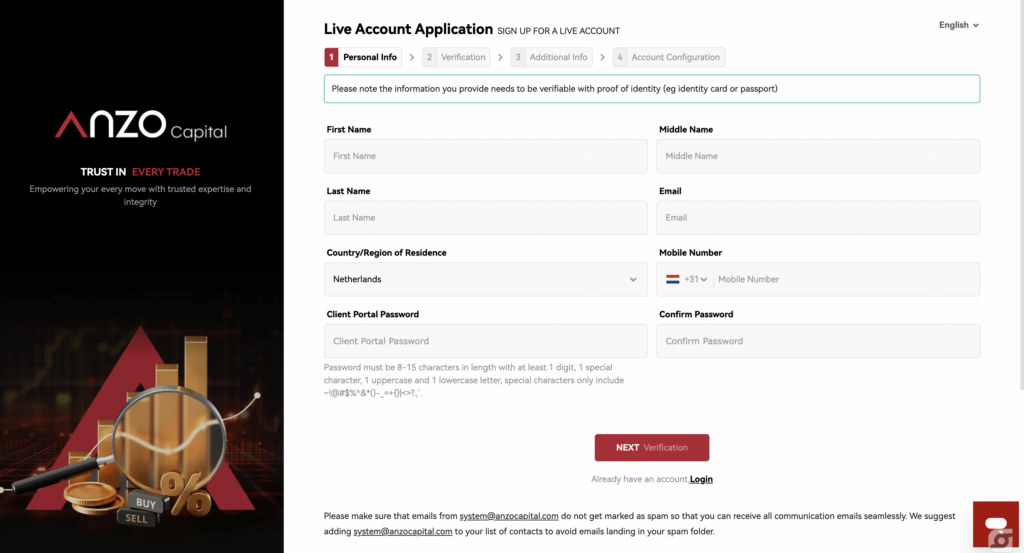The width and height of the screenshot is (1024, 553).
Task: Select the Last Name text box
Action: pyautogui.click(x=485, y=218)
